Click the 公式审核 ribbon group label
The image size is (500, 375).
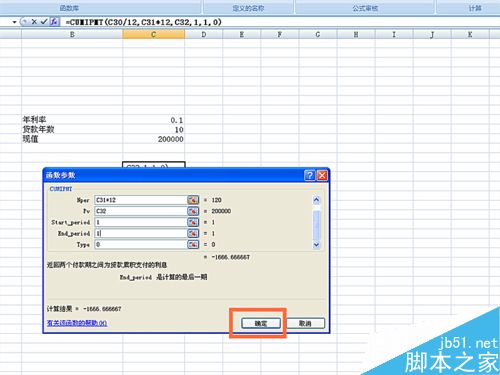(x=365, y=8)
